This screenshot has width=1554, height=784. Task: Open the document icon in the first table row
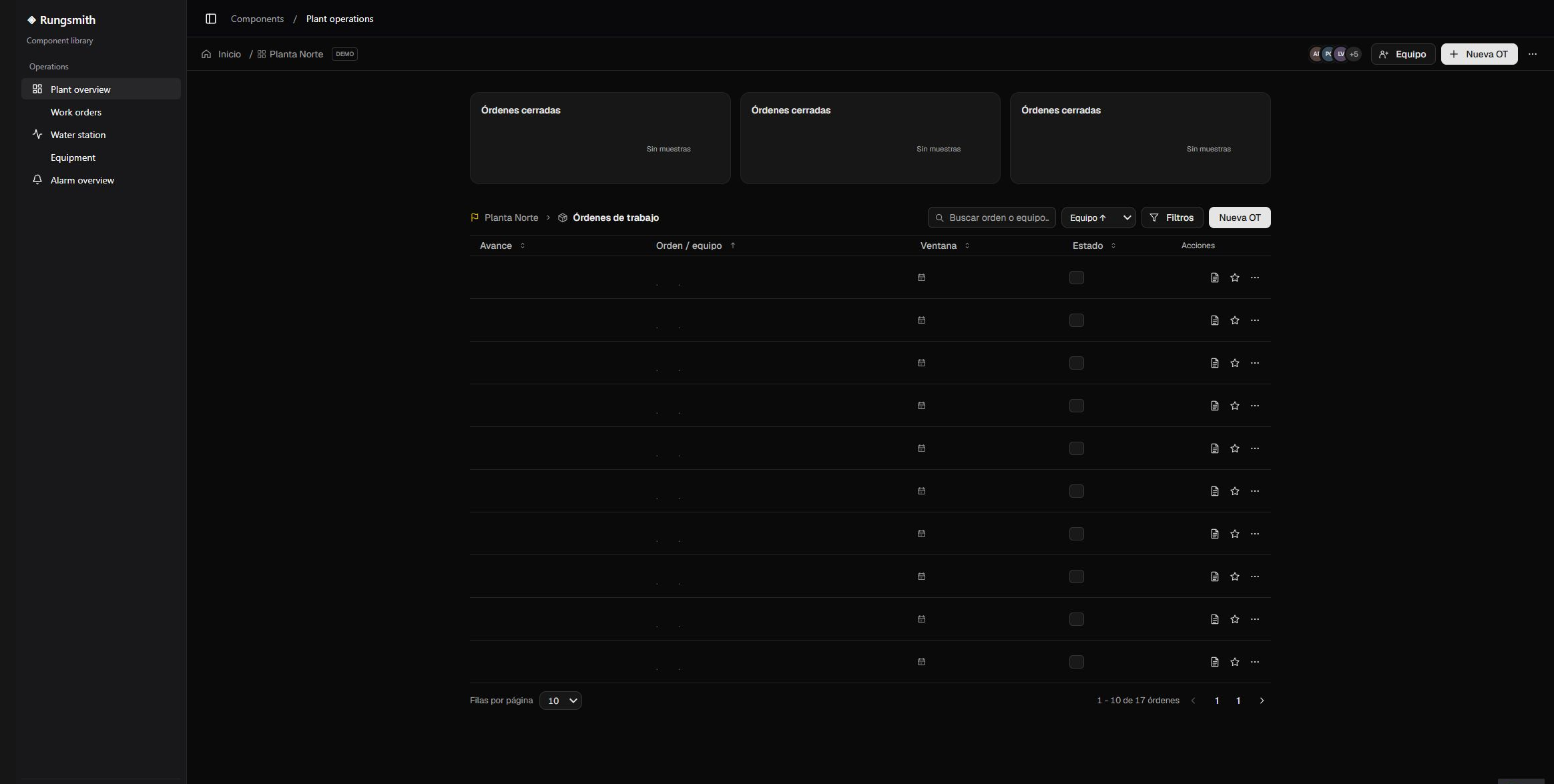[1215, 278]
